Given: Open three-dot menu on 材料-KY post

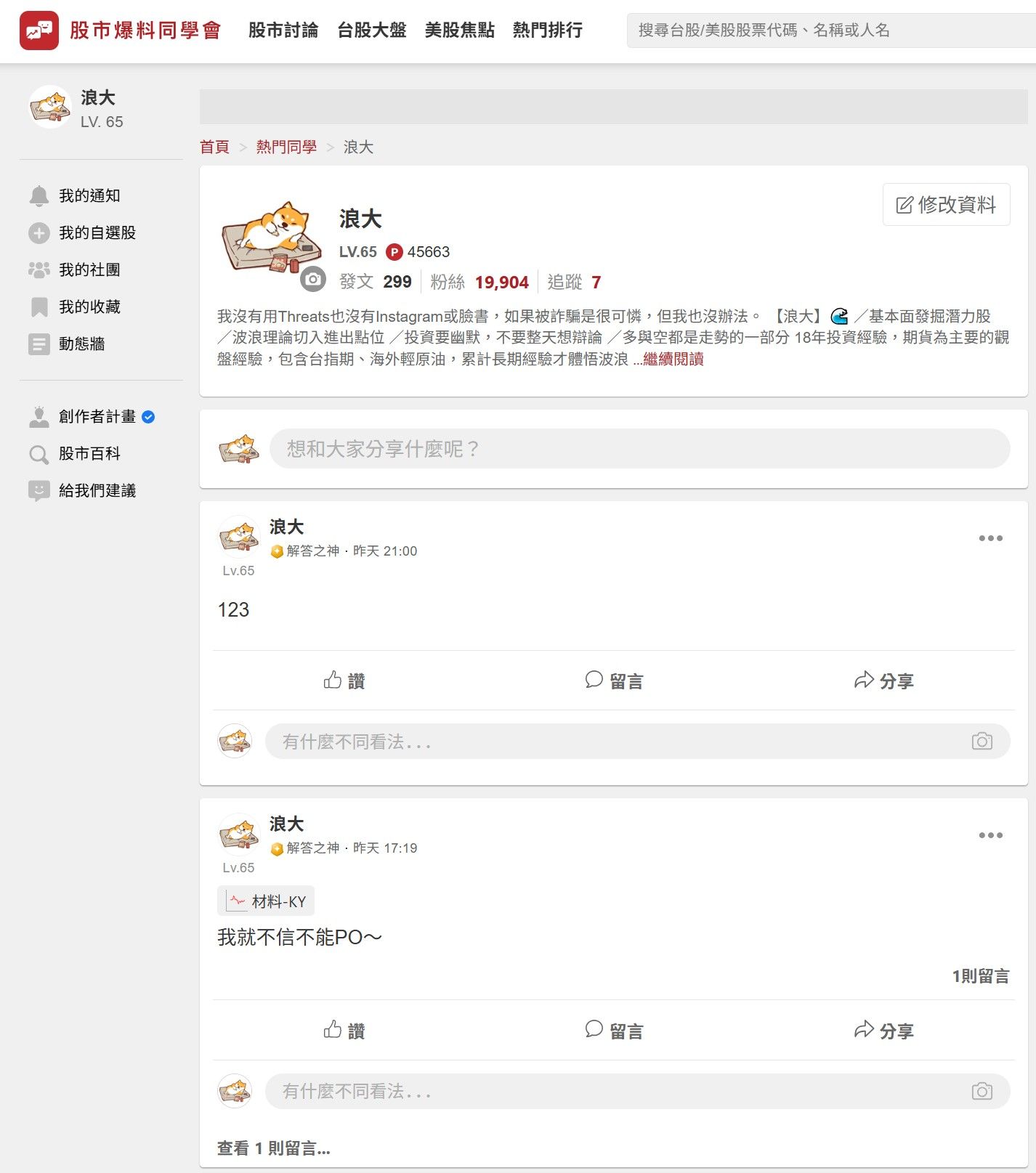Looking at the screenshot, I should [x=990, y=835].
